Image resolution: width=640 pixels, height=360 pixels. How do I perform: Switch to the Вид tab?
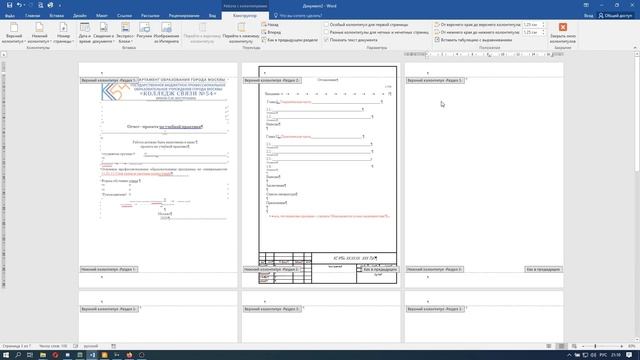[212, 16]
